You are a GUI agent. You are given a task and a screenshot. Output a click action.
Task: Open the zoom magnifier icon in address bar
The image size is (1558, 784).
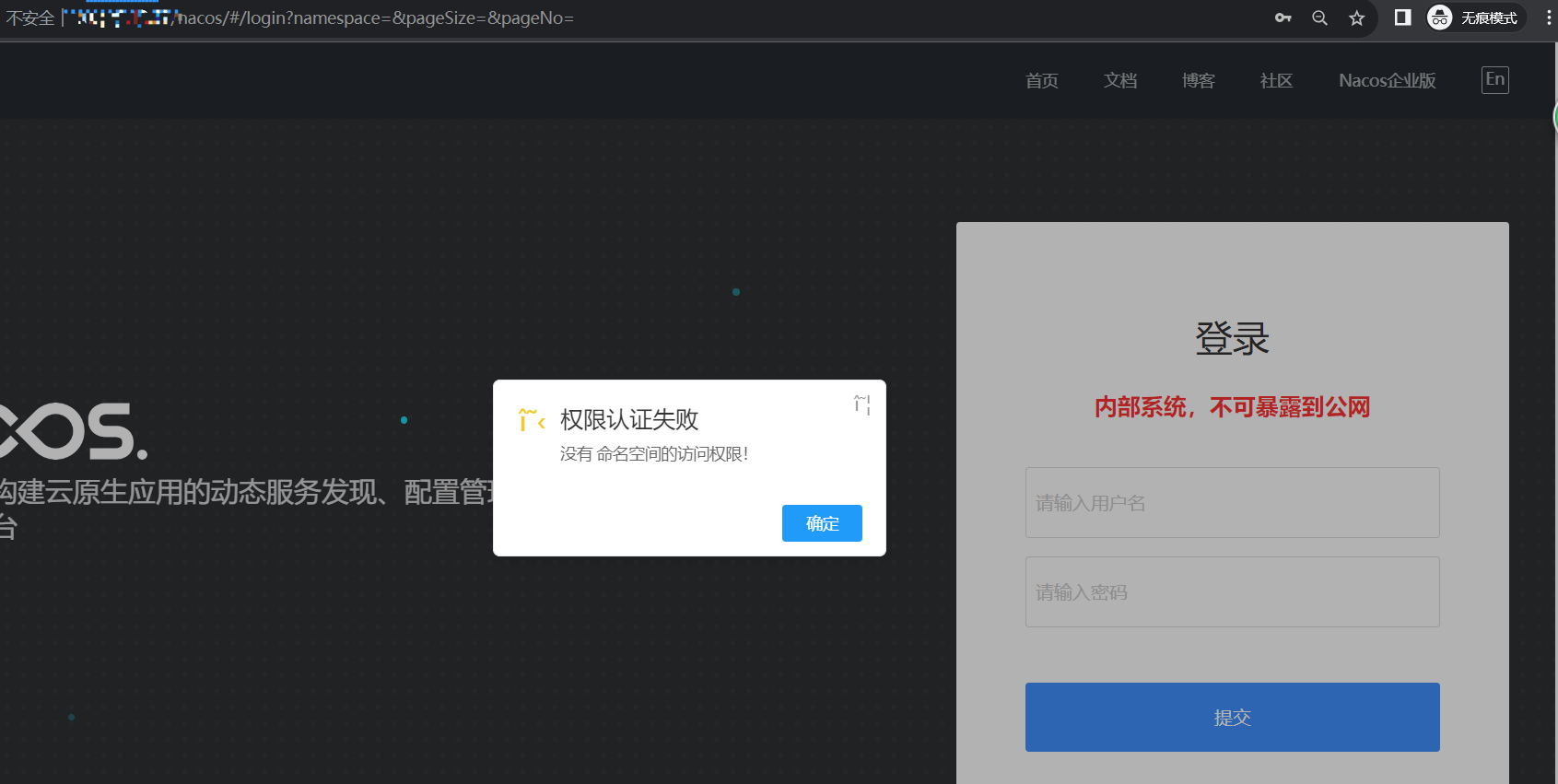point(1319,18)
